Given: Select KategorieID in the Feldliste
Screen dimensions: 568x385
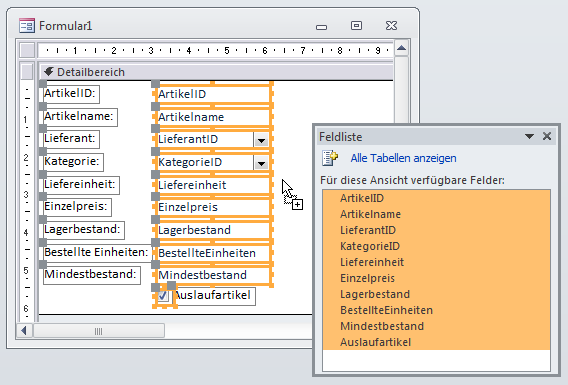Looking at the screenshot, I should click(436, 246).
